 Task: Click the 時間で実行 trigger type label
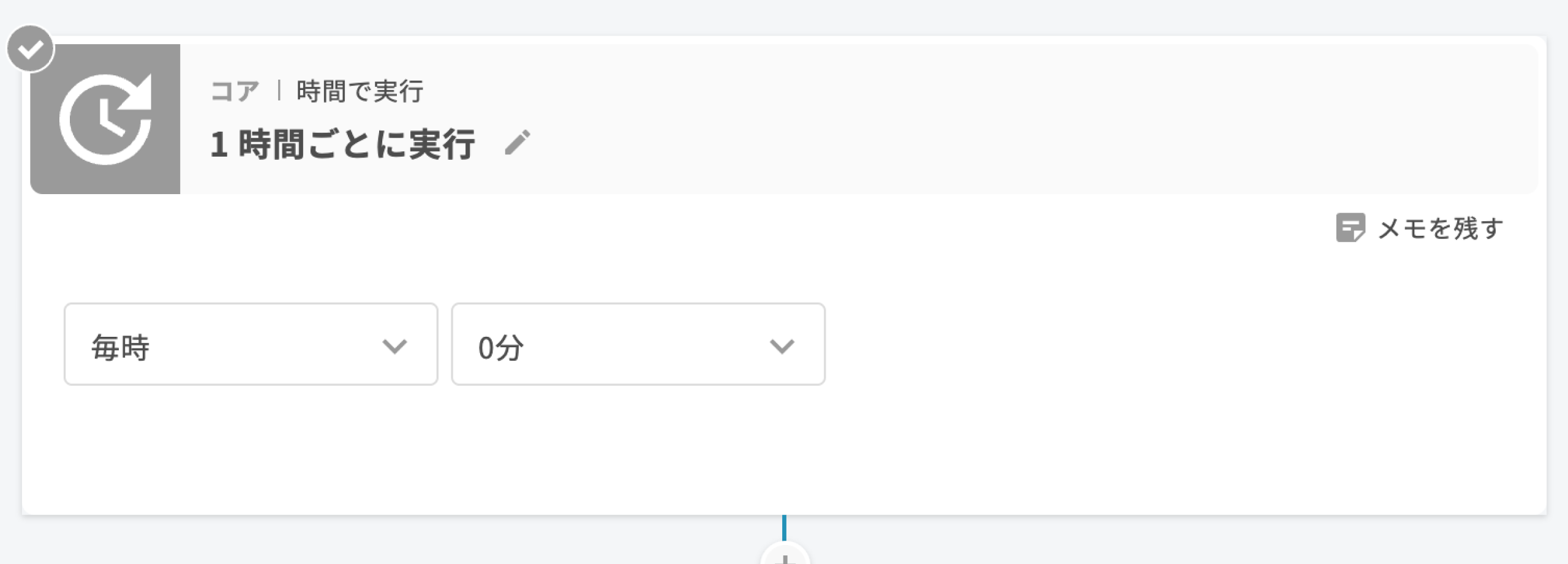click(360, 92)
